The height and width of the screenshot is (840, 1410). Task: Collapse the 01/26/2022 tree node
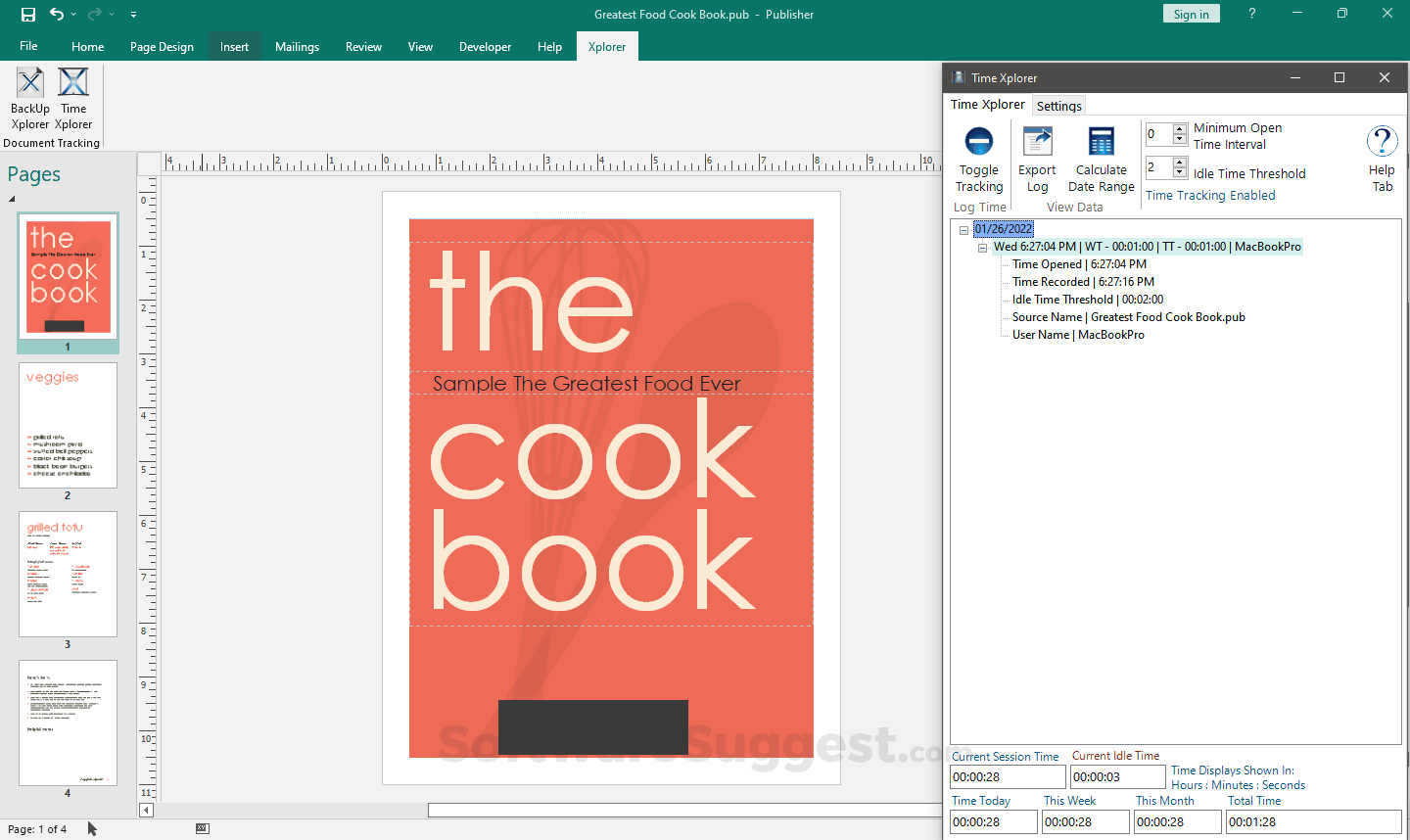coord(963,230)
